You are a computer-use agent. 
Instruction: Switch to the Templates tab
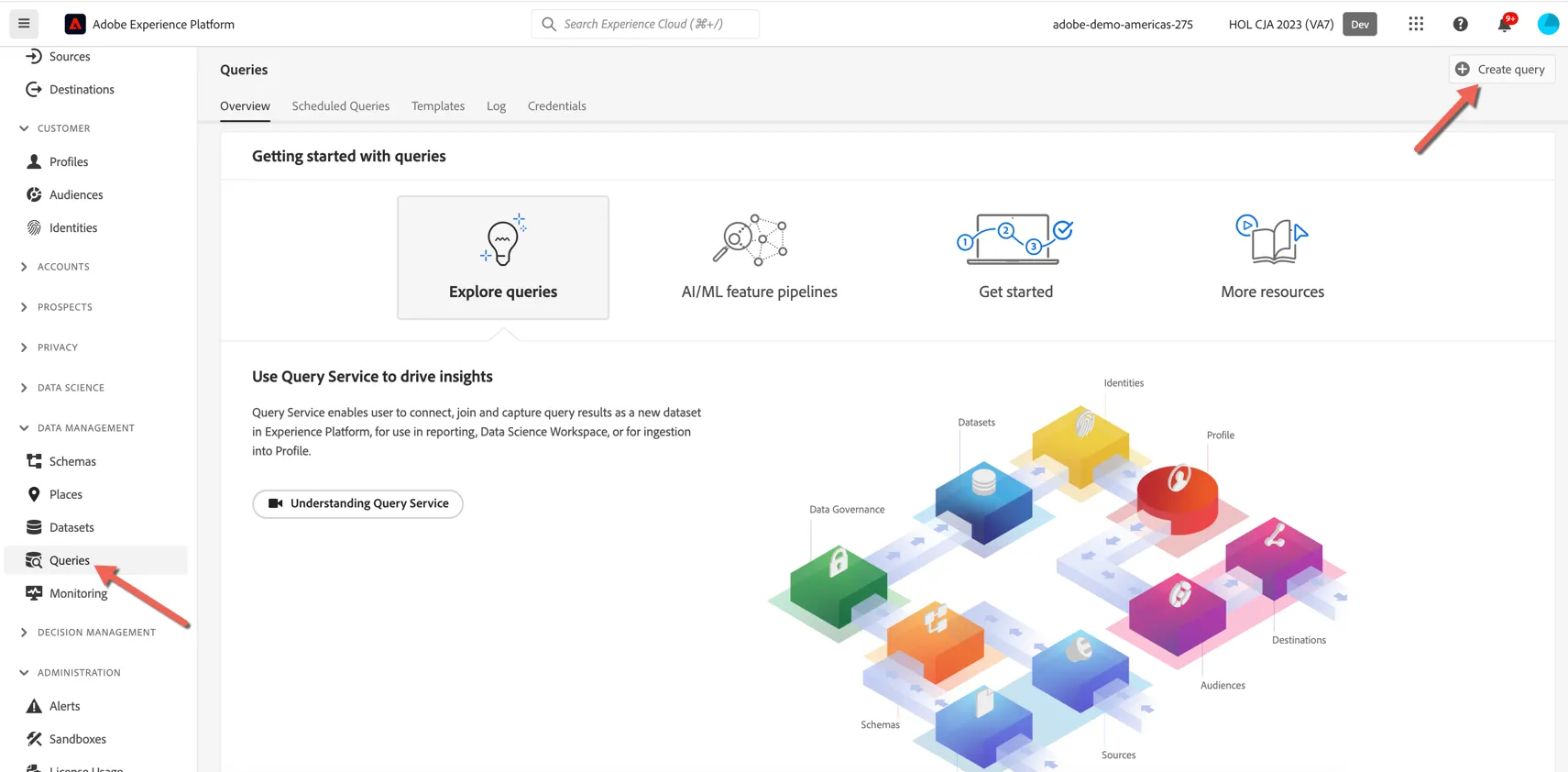(438, 106)
